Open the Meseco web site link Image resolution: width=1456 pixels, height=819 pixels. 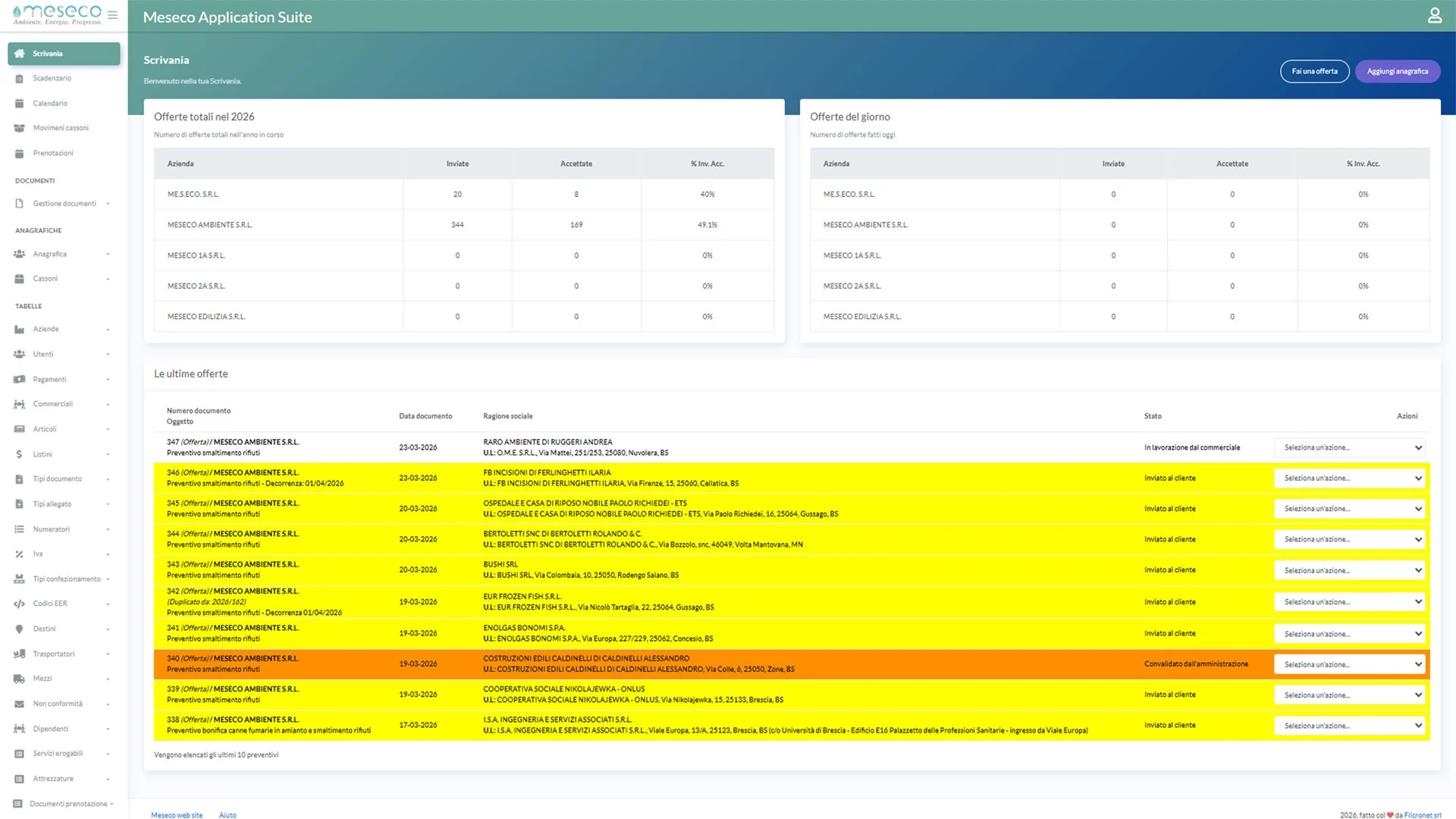177,815
